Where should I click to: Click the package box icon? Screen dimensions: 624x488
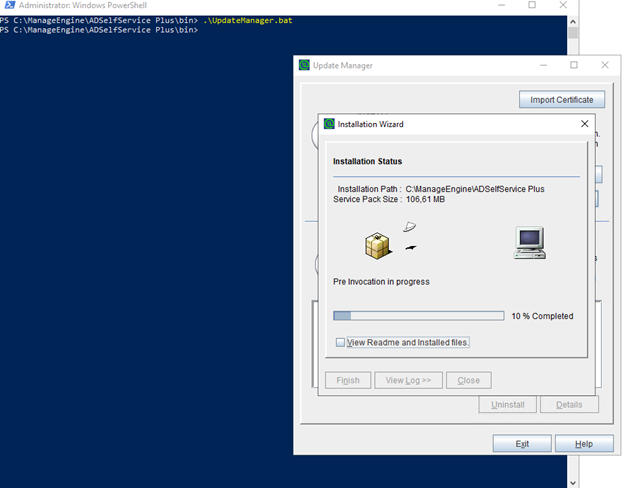(378, 246)
